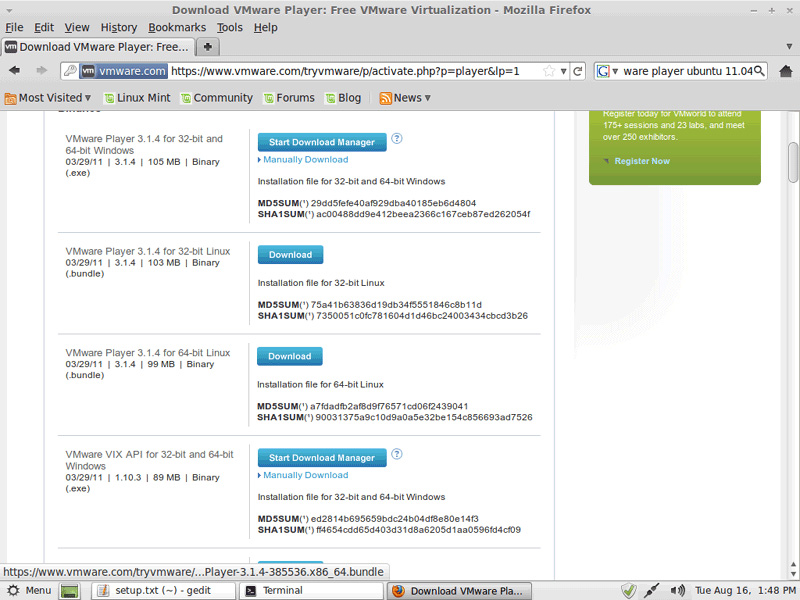Click Manually Download for VIX API
Image resolution: width=800 pixels, height=600 pixels.
pyautogui.click(x=306, y=475)
